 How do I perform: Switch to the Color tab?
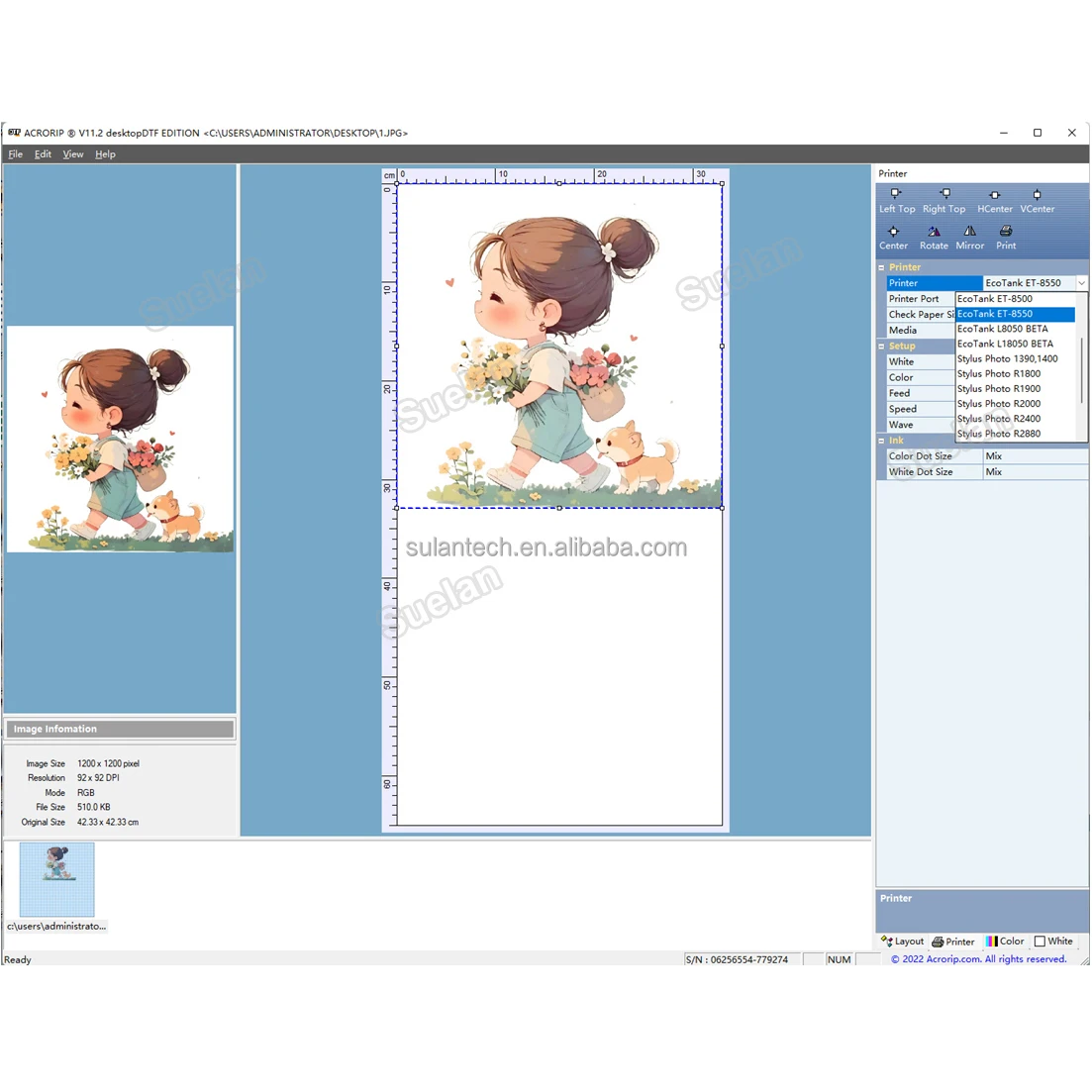(x=1004, y=941)
